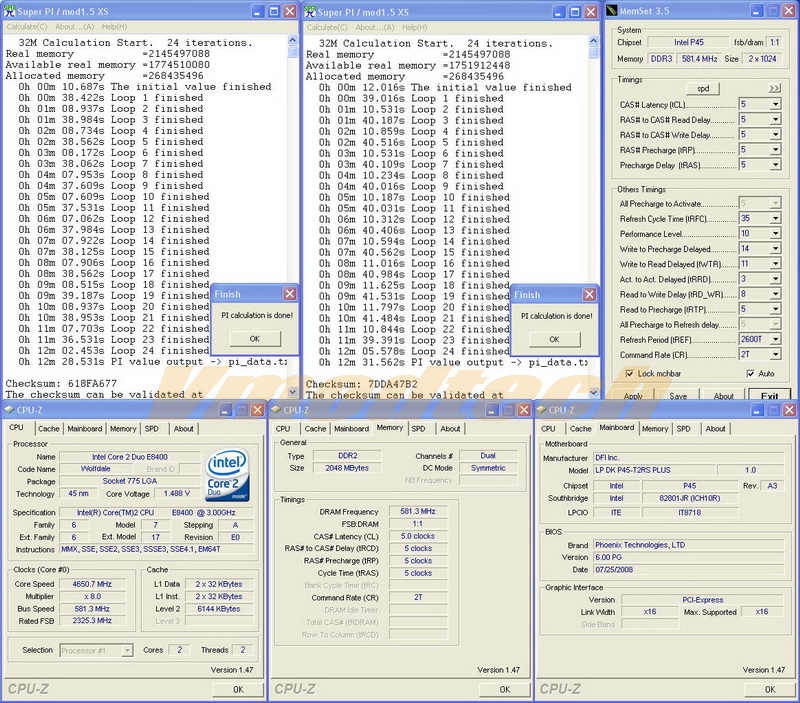Open About...(A) menu in left Super PI
800x703 pixels.
point(74,27)
